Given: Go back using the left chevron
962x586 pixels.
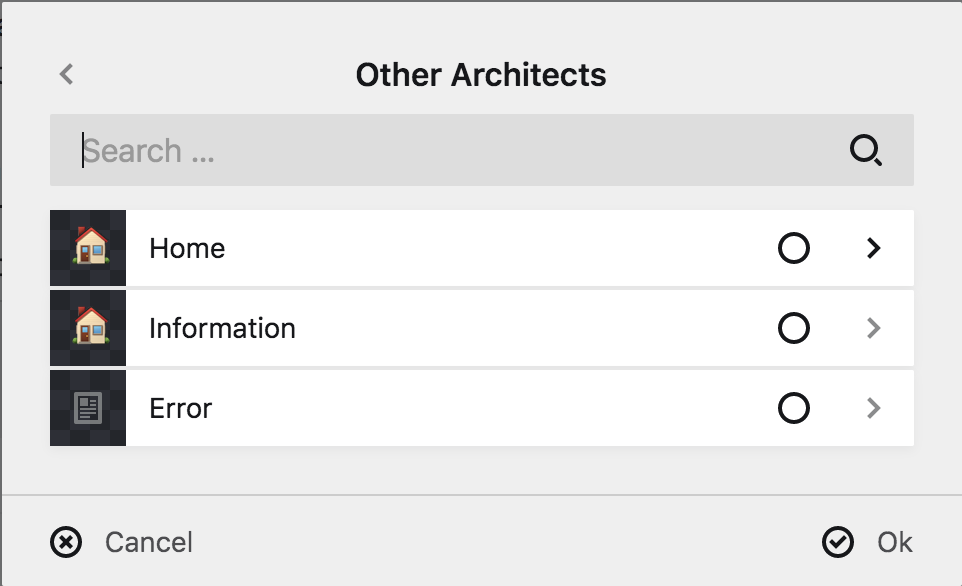Looking at the screenshot, I should [x=66, y=74].
